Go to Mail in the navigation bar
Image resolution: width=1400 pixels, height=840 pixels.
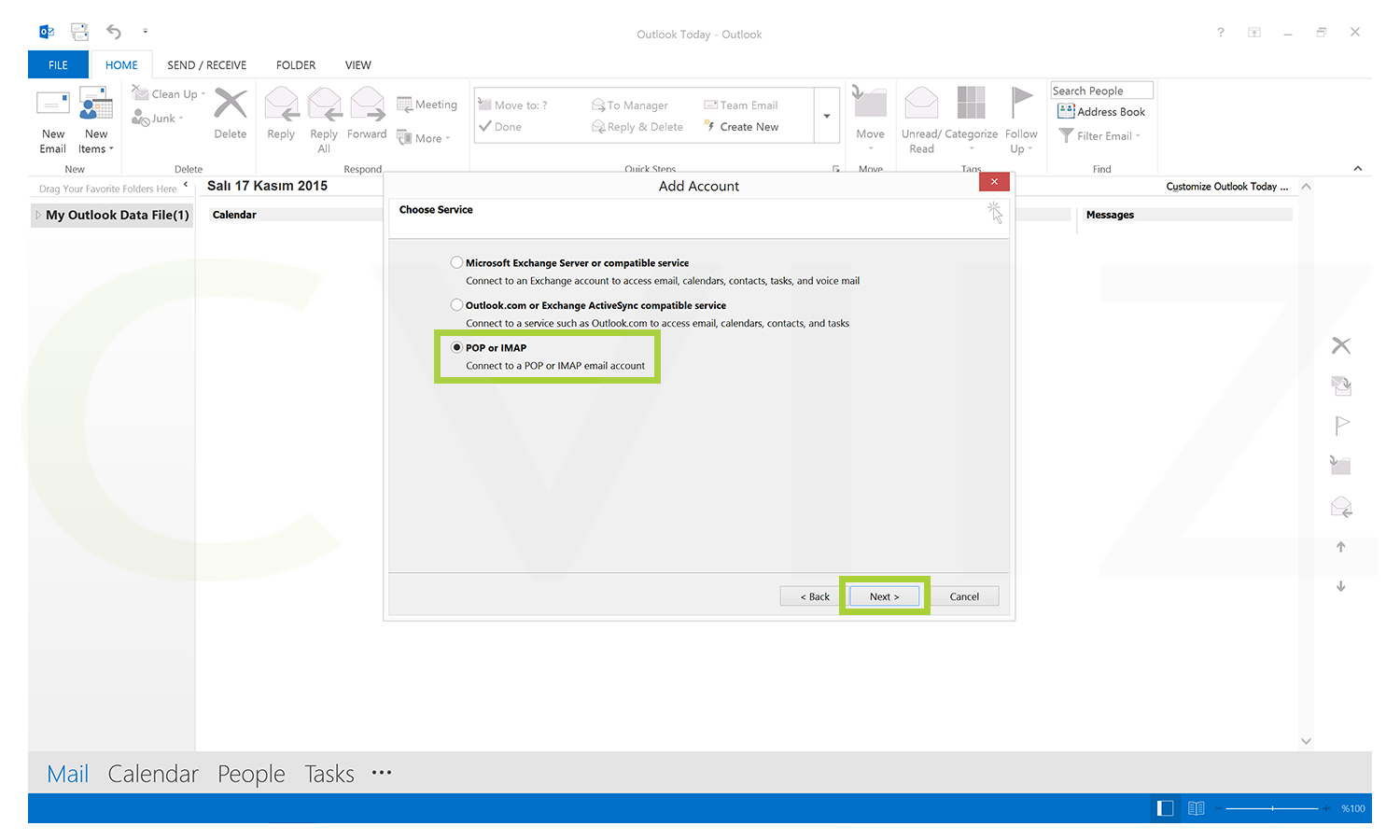pyautogui.click(x=68, y=774)
